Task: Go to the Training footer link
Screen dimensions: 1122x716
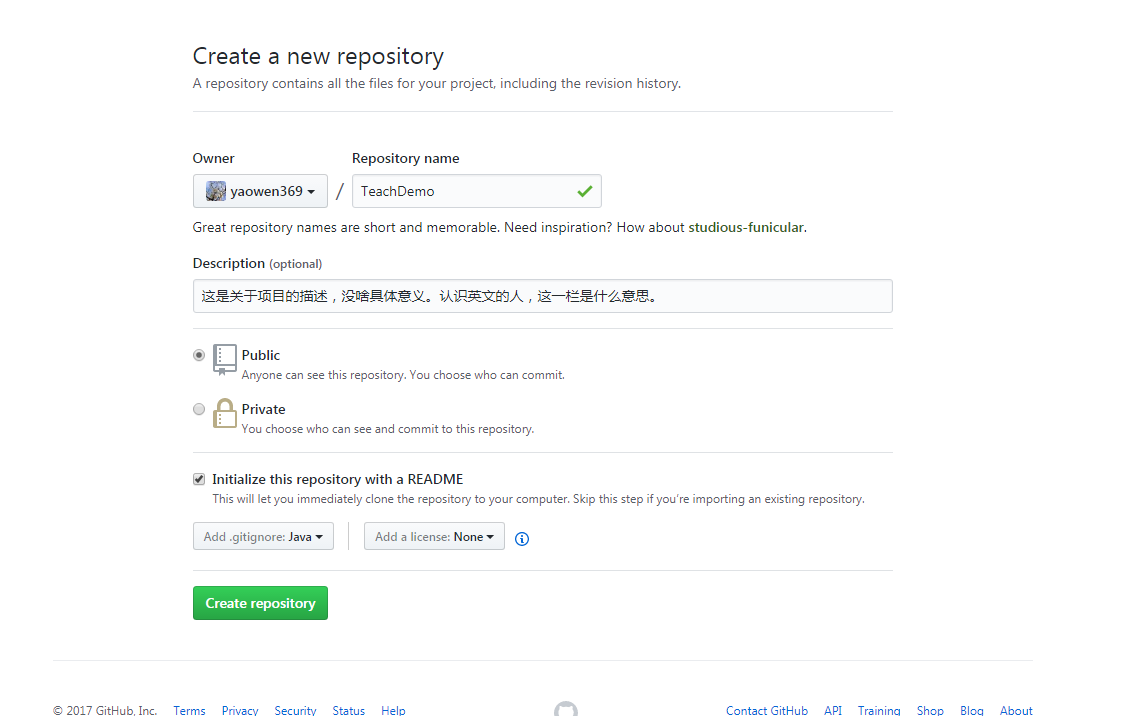Action: pos(879,710)
